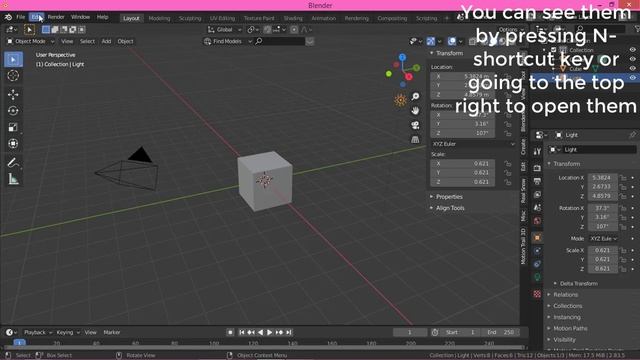Choose the Rotate tool
This screenshot has width=640, height=360.
click(13, 111)
